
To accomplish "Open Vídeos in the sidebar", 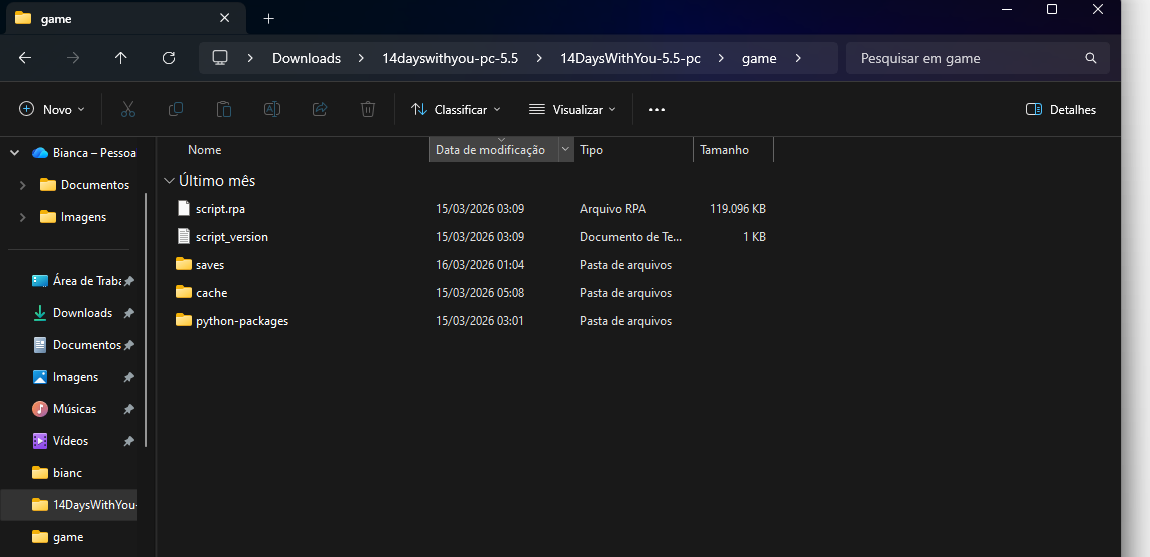I will tap(61, 441).
